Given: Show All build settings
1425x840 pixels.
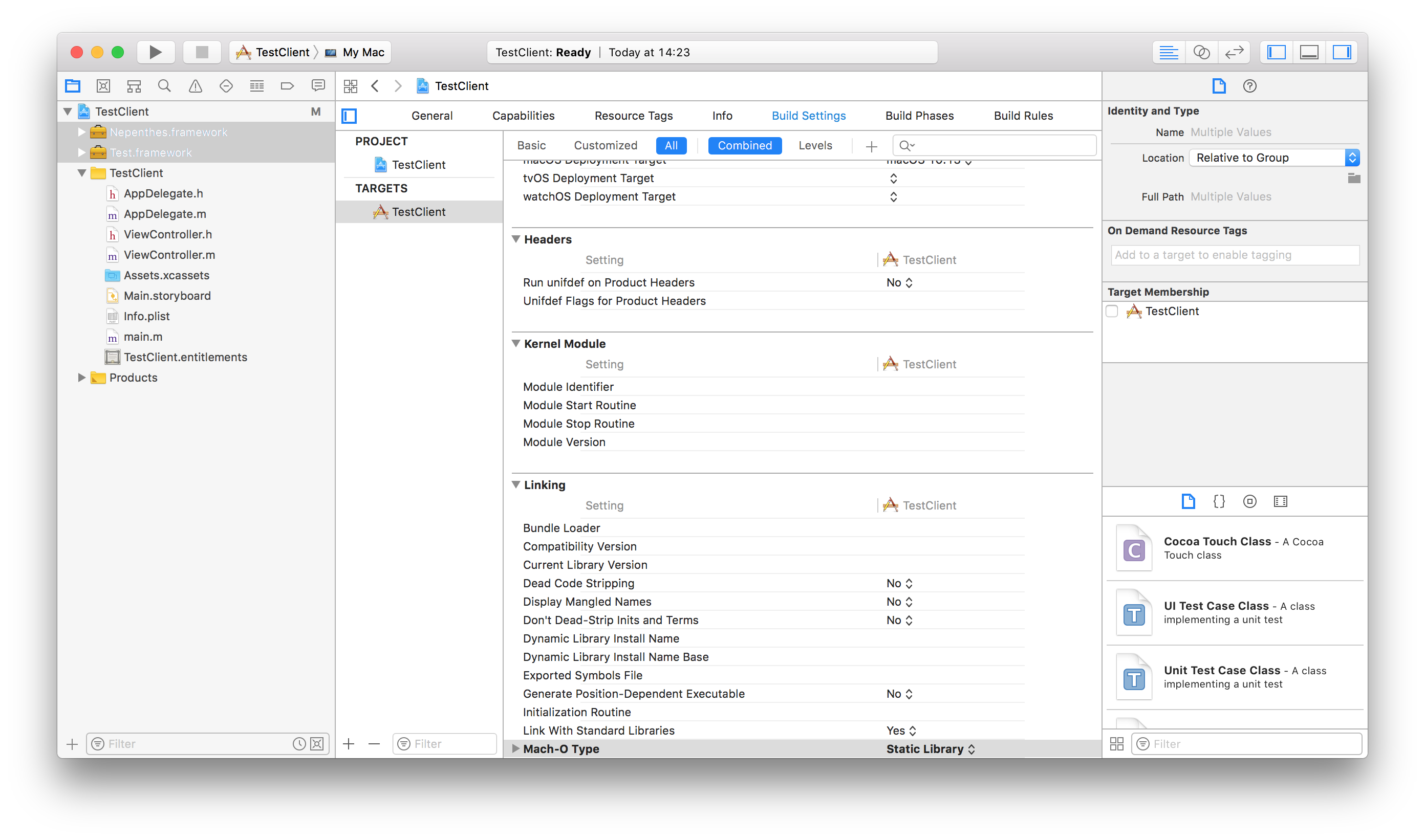Looking at the screenshot, I should (x=671, y=145).
